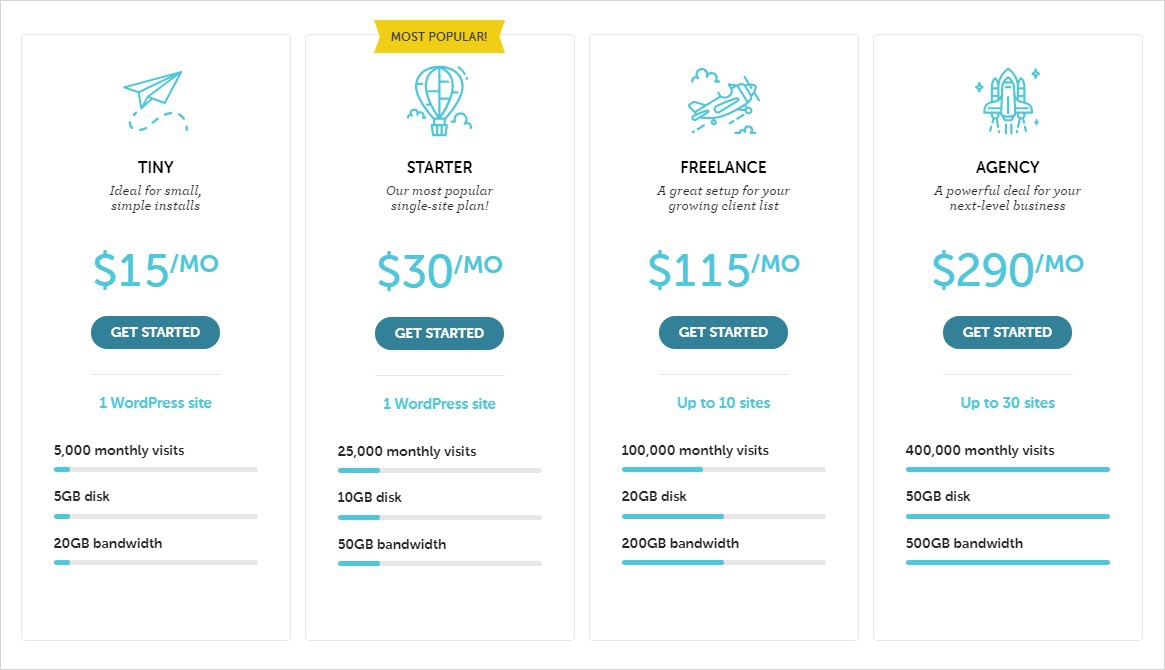Viewport: 1165px width, 670px height.
Task: Click the STARTER plan title
Action: point(439,167)
